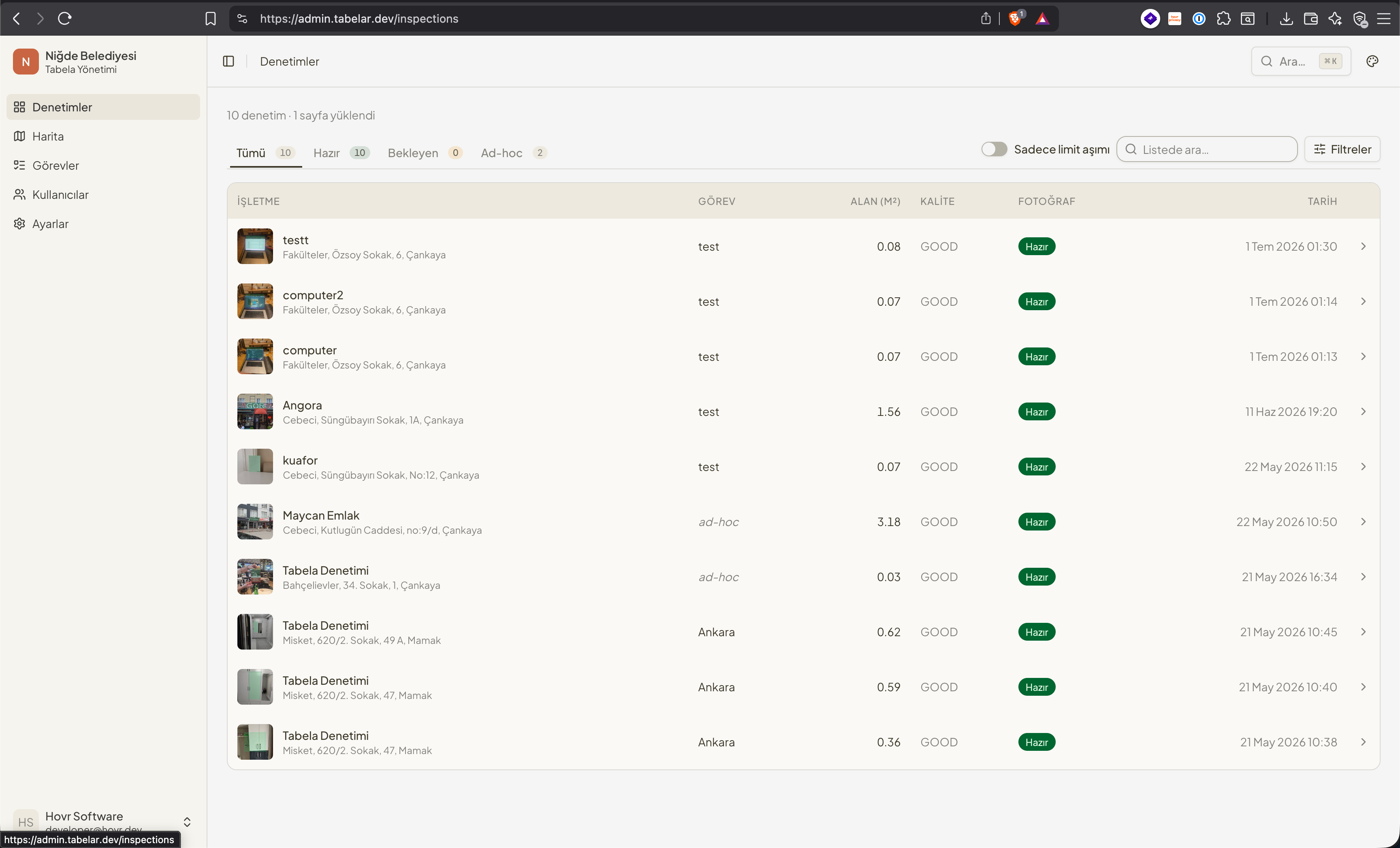The height and width of the screenshot is (848, 1400).
Task: Click Hazır badge in testt row
Action: point(1036,247)
